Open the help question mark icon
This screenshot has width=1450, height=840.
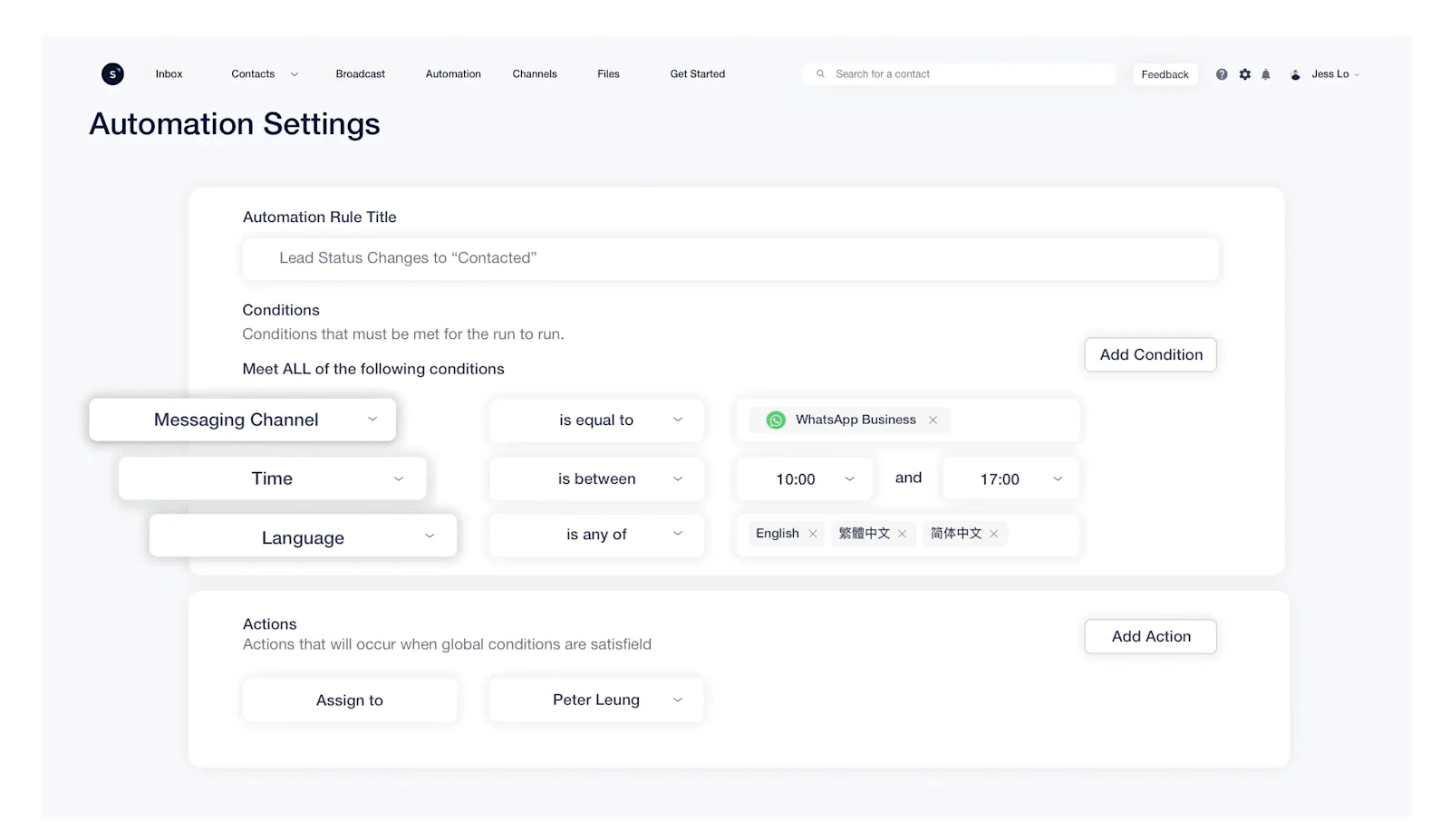(1222, 73)
